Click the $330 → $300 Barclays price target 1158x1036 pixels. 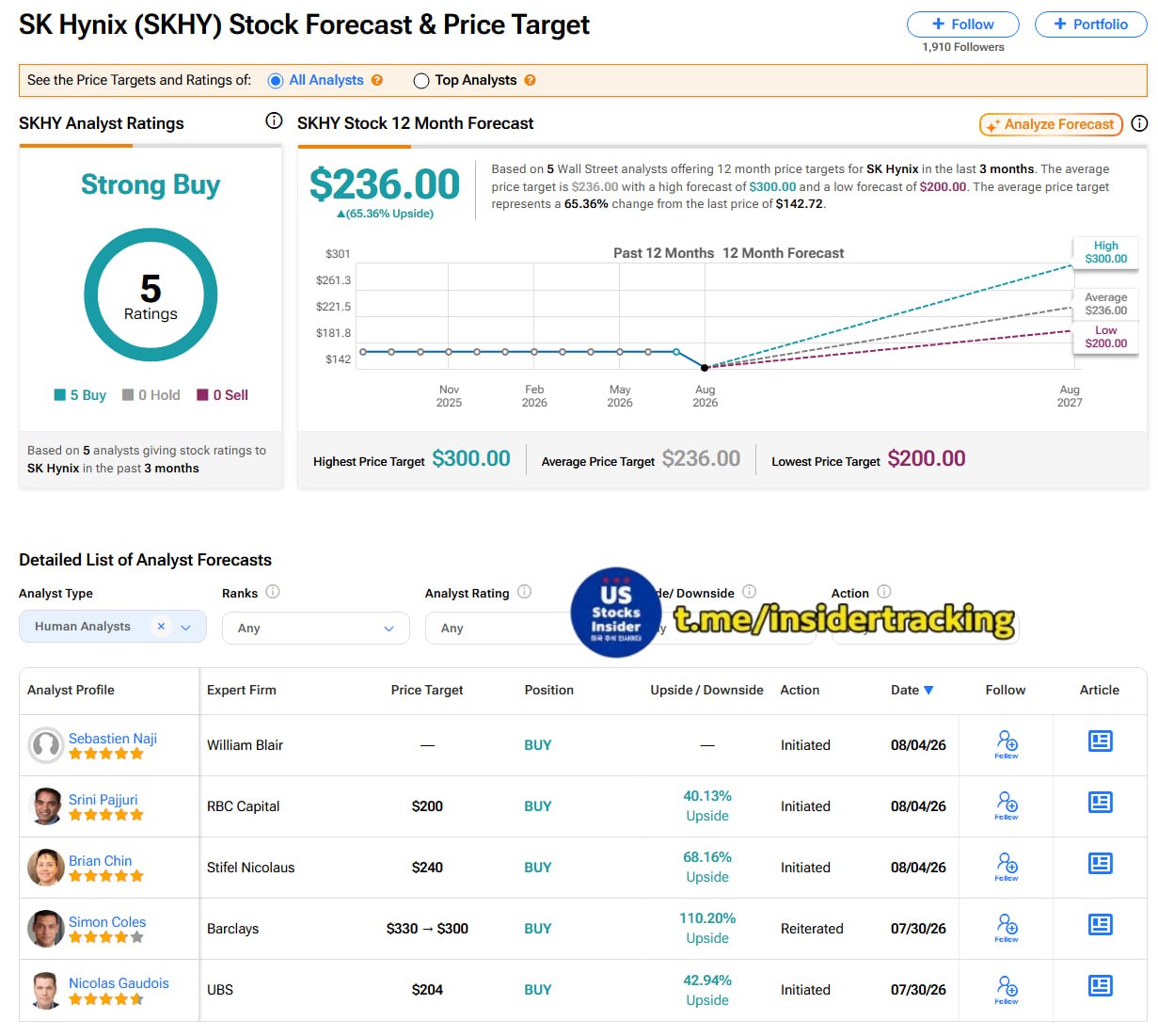coord(427,929)
